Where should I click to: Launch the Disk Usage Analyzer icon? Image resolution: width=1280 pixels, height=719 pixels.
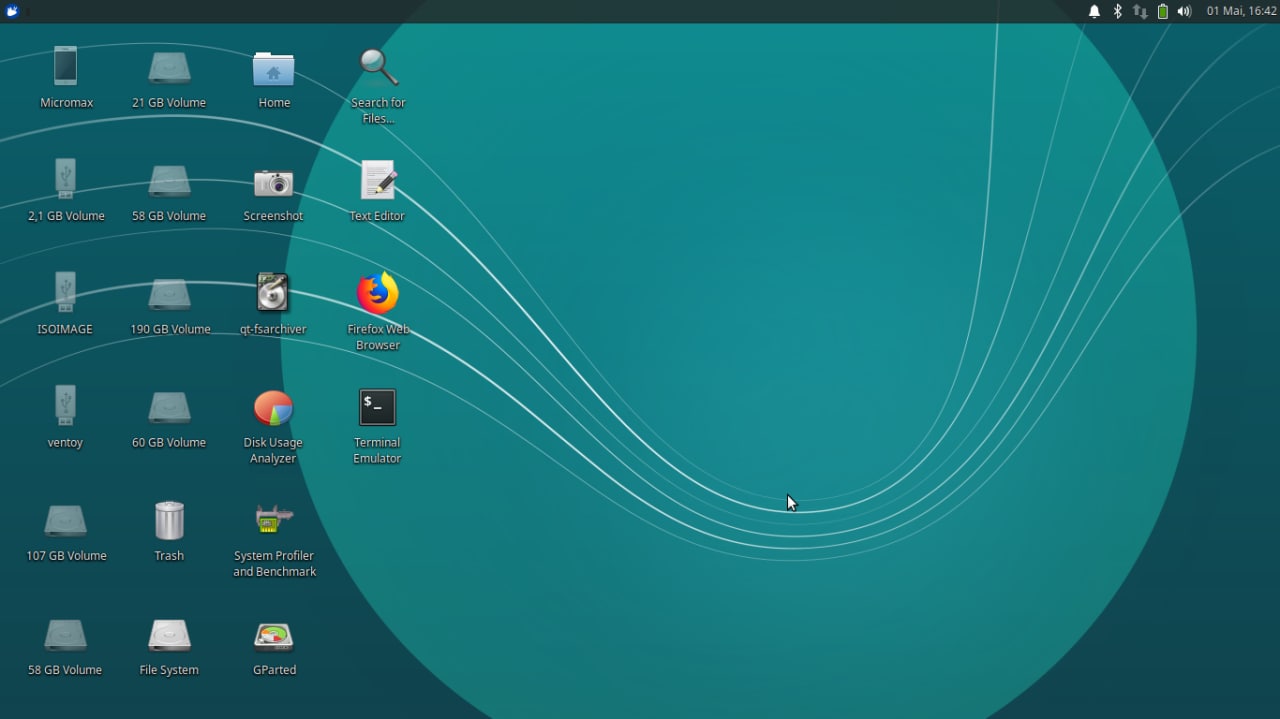pos(273,408)
